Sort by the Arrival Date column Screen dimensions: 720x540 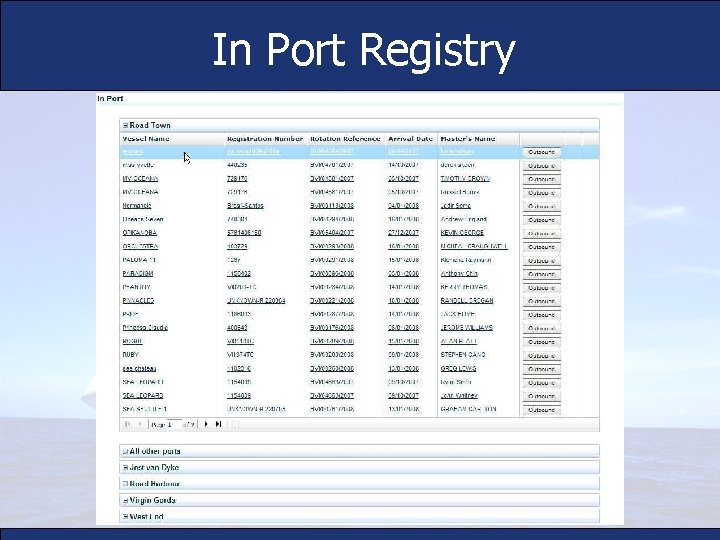[411, 139]
